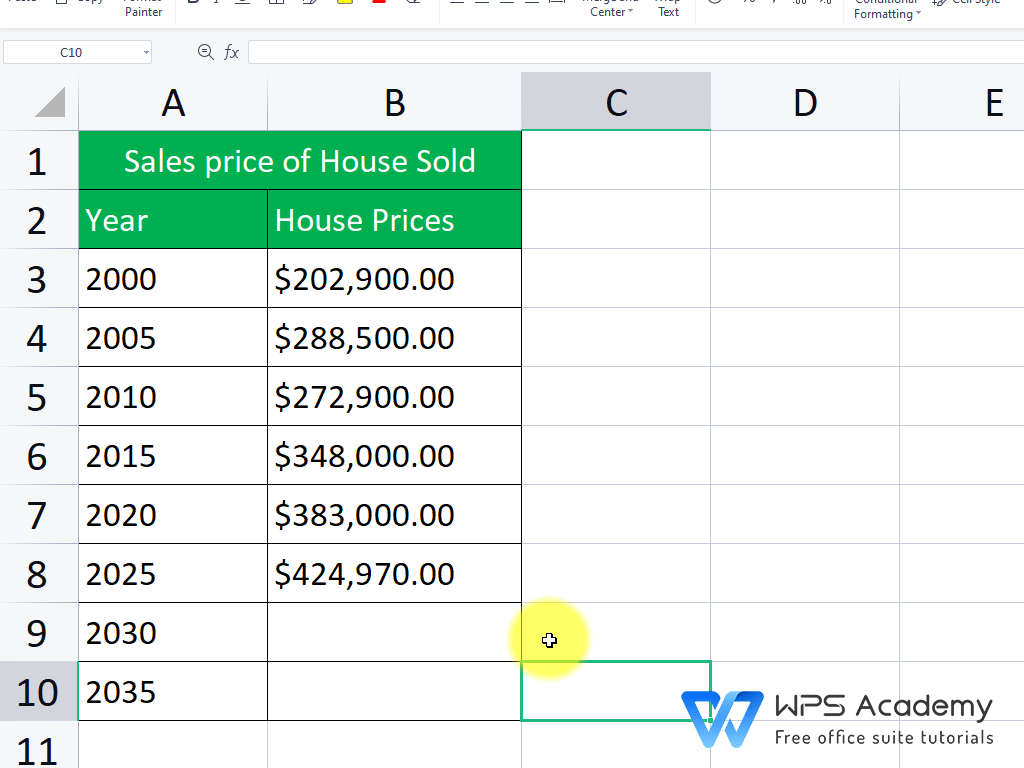Click the zoom magnifier beside the formula bar
Viewport: 1024px width, 768px height.
[x=205, y=52]
